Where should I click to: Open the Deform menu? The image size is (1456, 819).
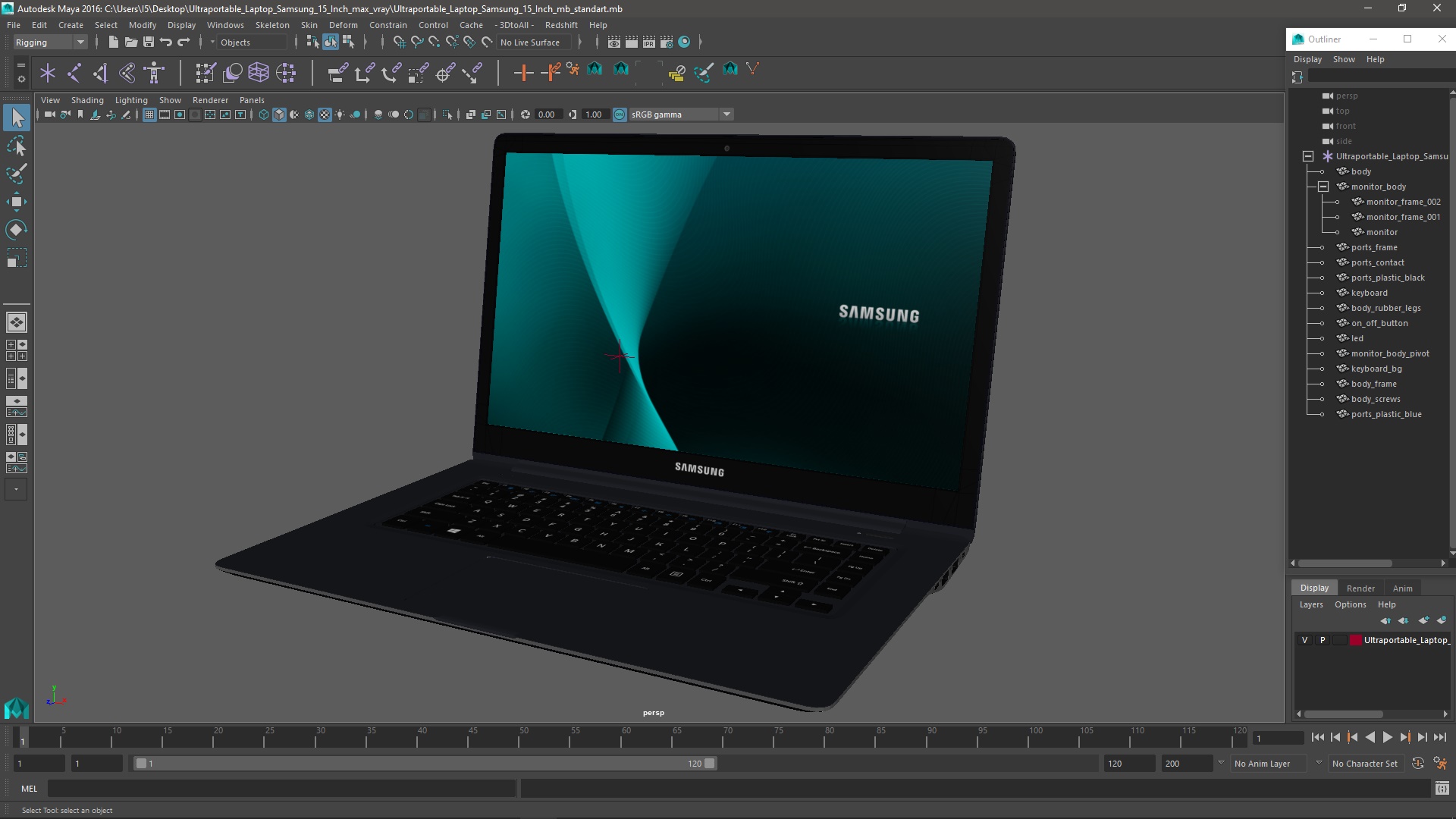(343, 25)
